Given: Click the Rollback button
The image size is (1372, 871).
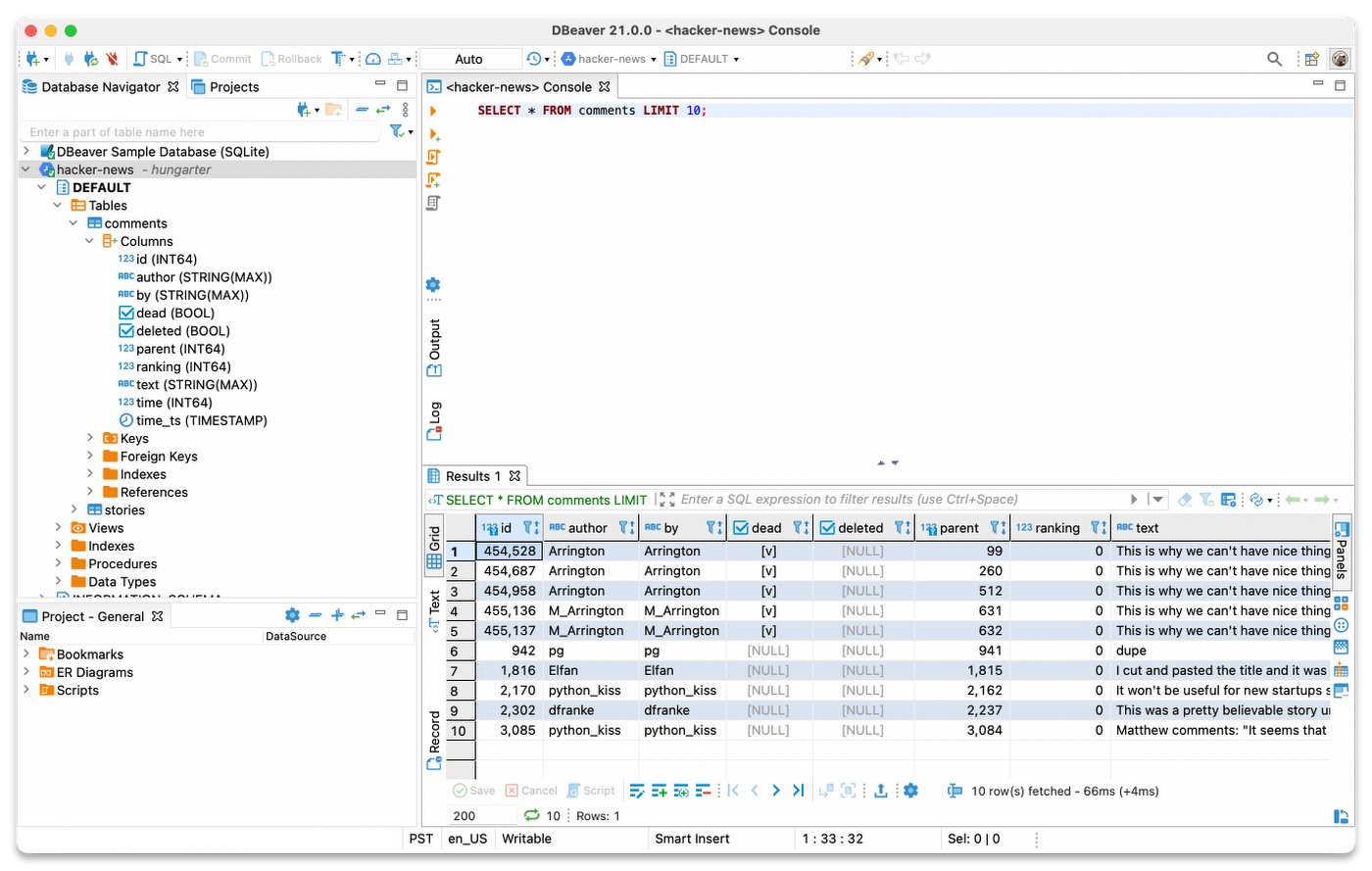Looking at the screenshot, I should tap(292, 59).
